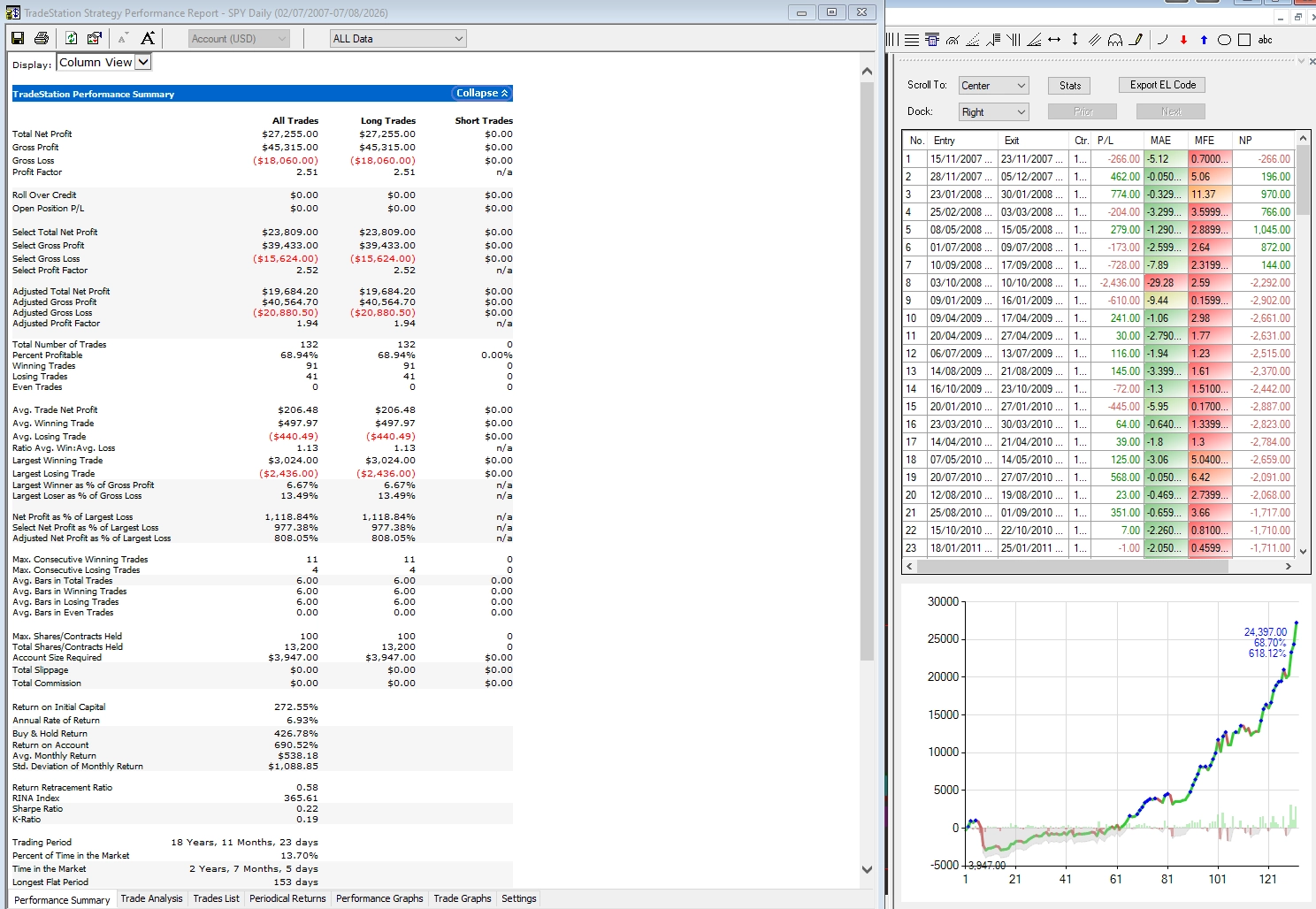
Task: Open the Periodical Returns tab
Action: click(x=287, y=898)
